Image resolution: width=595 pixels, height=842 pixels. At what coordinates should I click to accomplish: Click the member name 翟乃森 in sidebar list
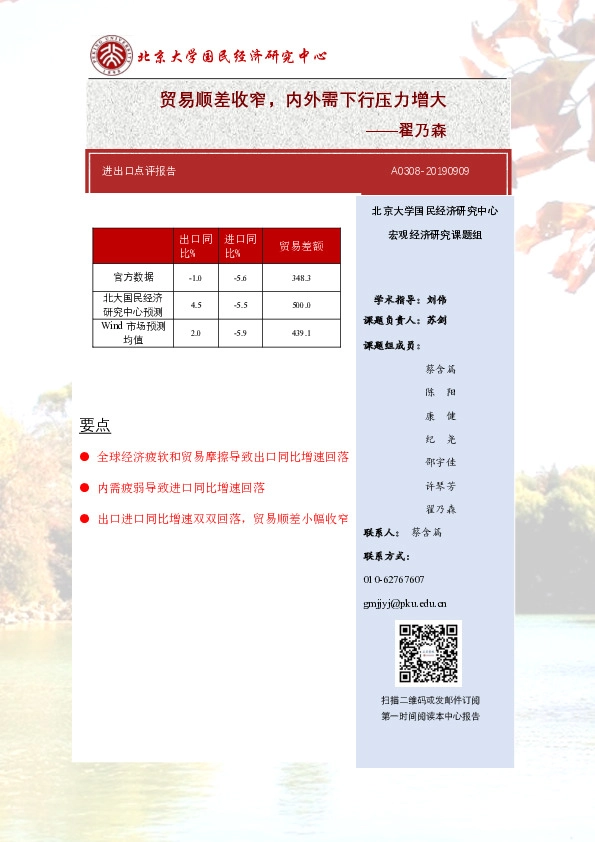point(441,509)
